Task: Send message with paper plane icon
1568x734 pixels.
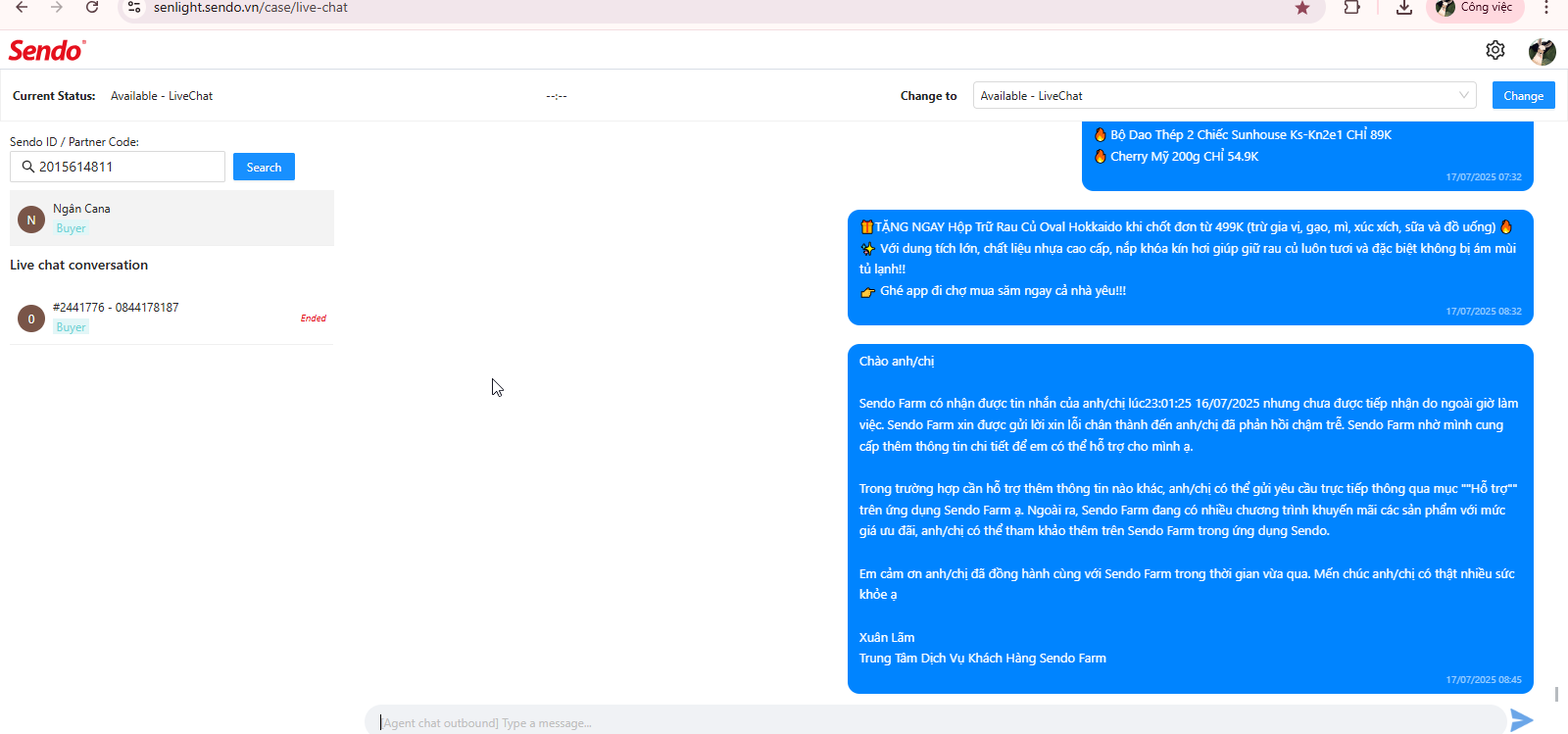Action: pyautogui.click(x=1522, y=720)
